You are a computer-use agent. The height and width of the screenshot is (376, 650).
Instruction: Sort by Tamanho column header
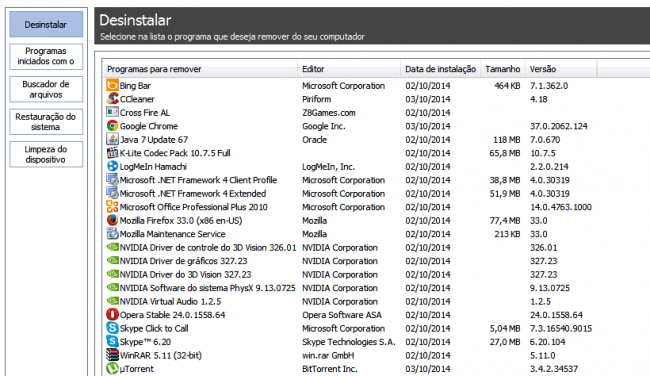503,69
